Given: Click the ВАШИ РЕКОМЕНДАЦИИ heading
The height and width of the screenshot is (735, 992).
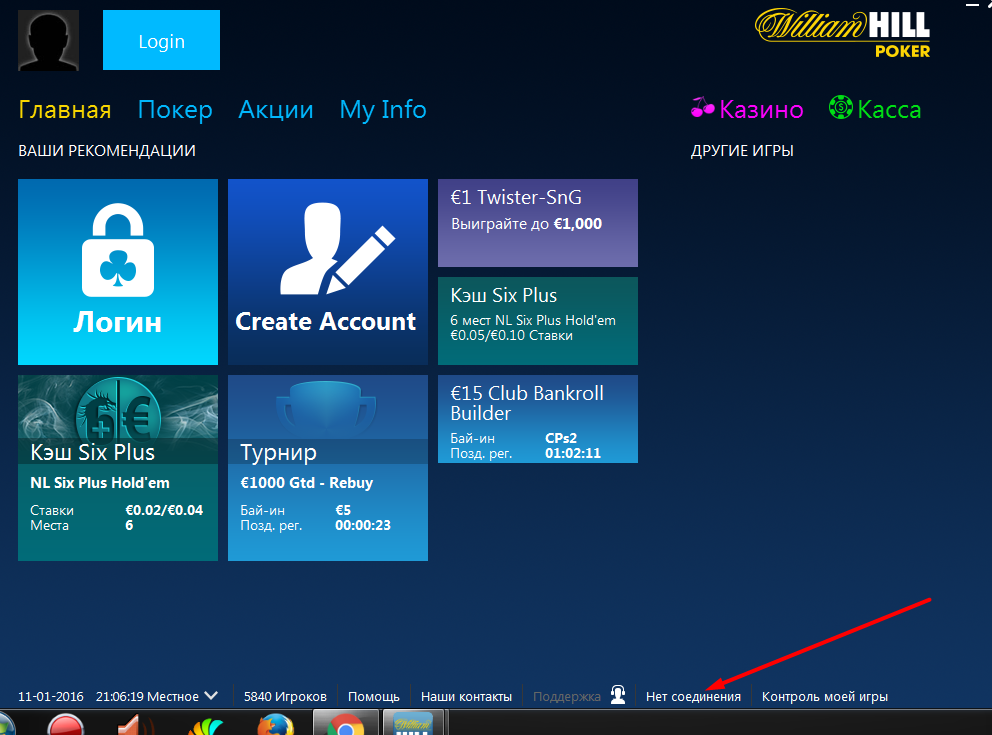Looking at the screenshot, I should click(x=107, y=151).
